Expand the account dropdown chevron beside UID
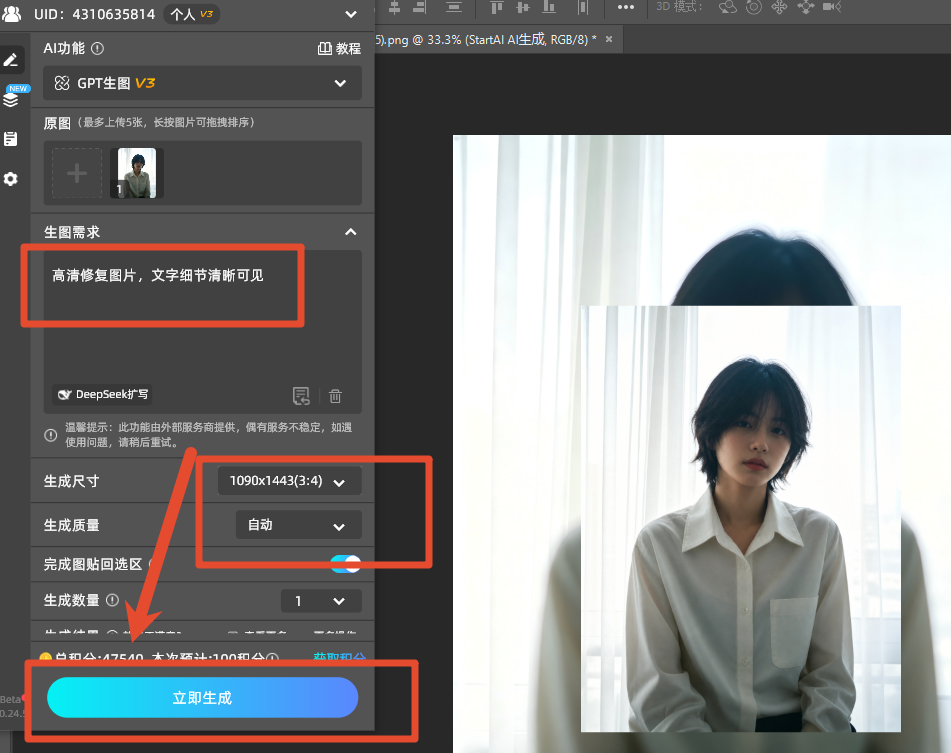The image size is (951, 753). (351, 14)
